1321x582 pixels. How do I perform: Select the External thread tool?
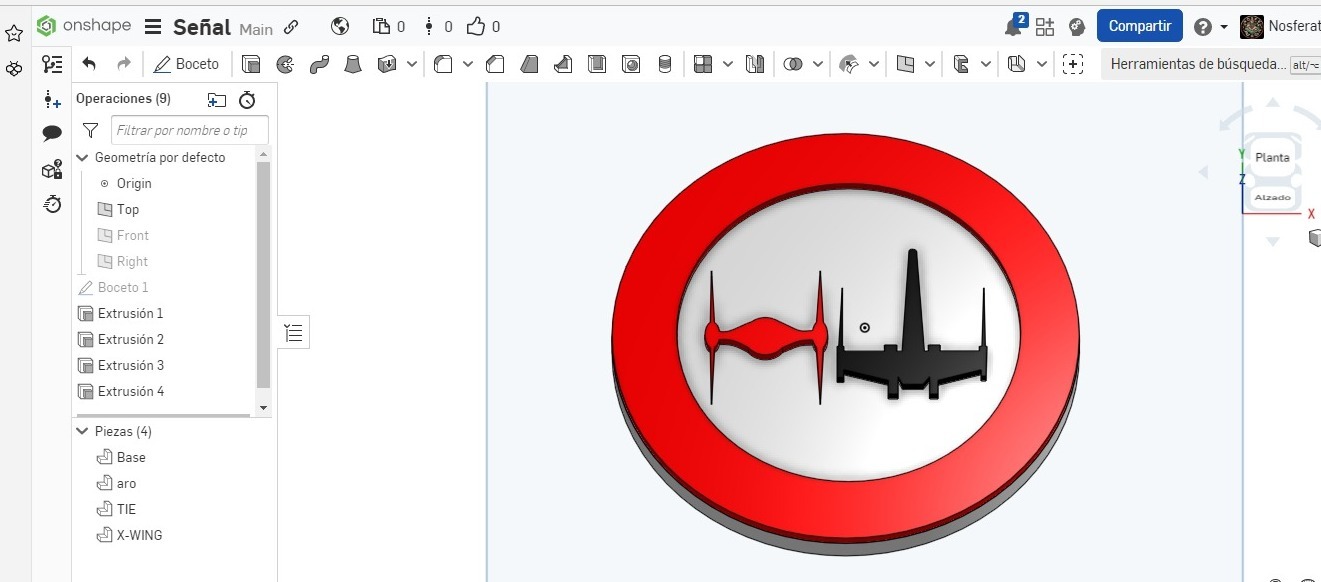[665, 64]
